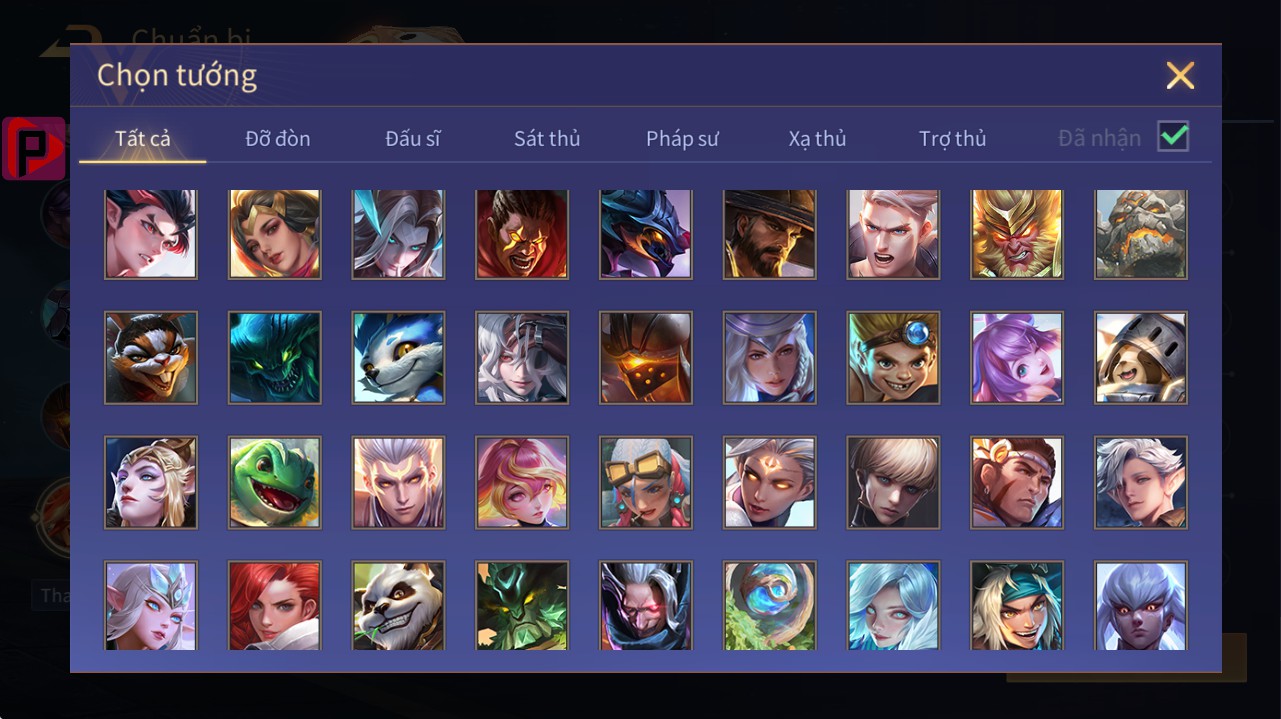Filter heroes by Xạ thủ
Screen dimensions: 1281x719
click(817, 138)
